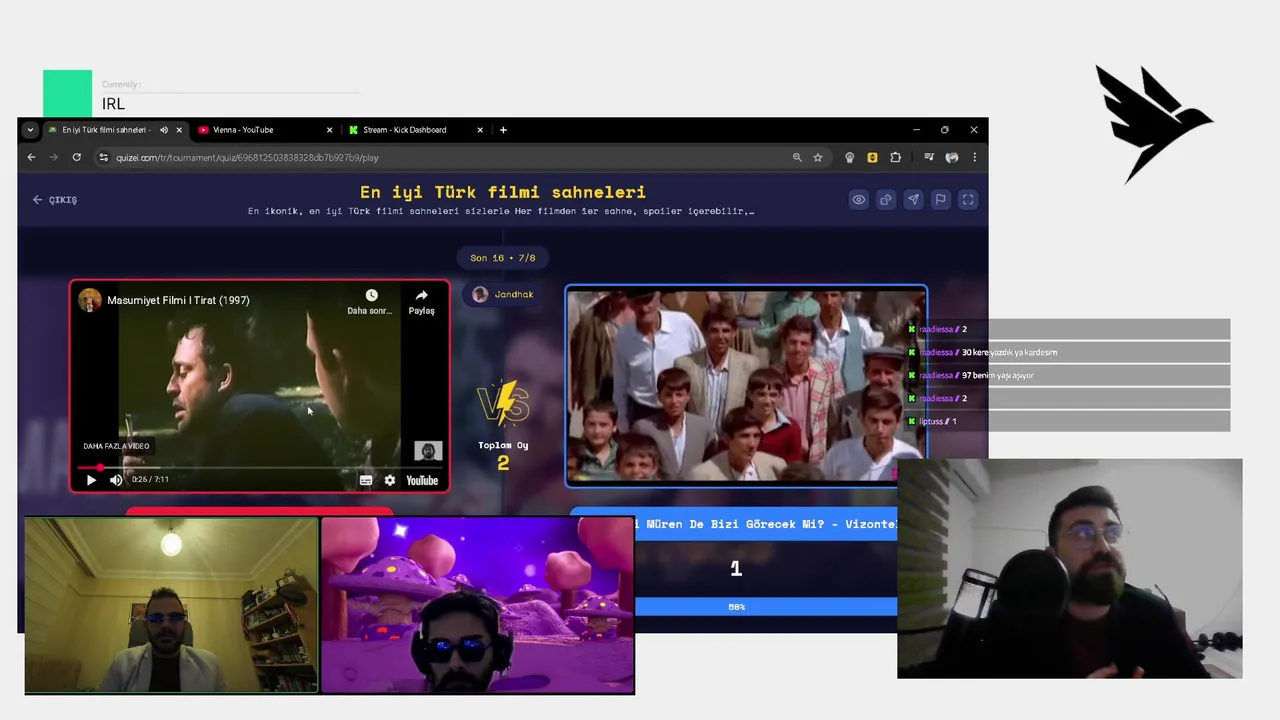Screen dimensions: 1280x720
Task: Open the site info icon in address bar
Action: (103, 157)
